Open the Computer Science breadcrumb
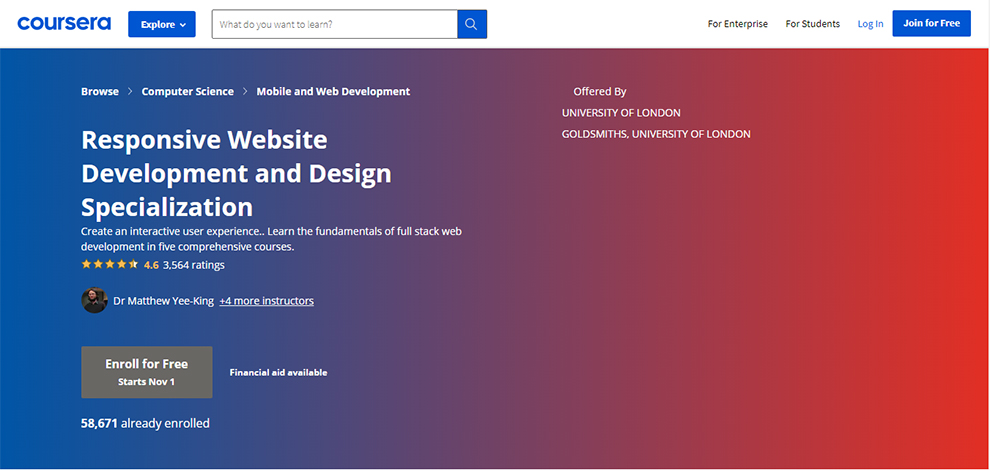The image size is (990, 470). (x=188, y=92)
